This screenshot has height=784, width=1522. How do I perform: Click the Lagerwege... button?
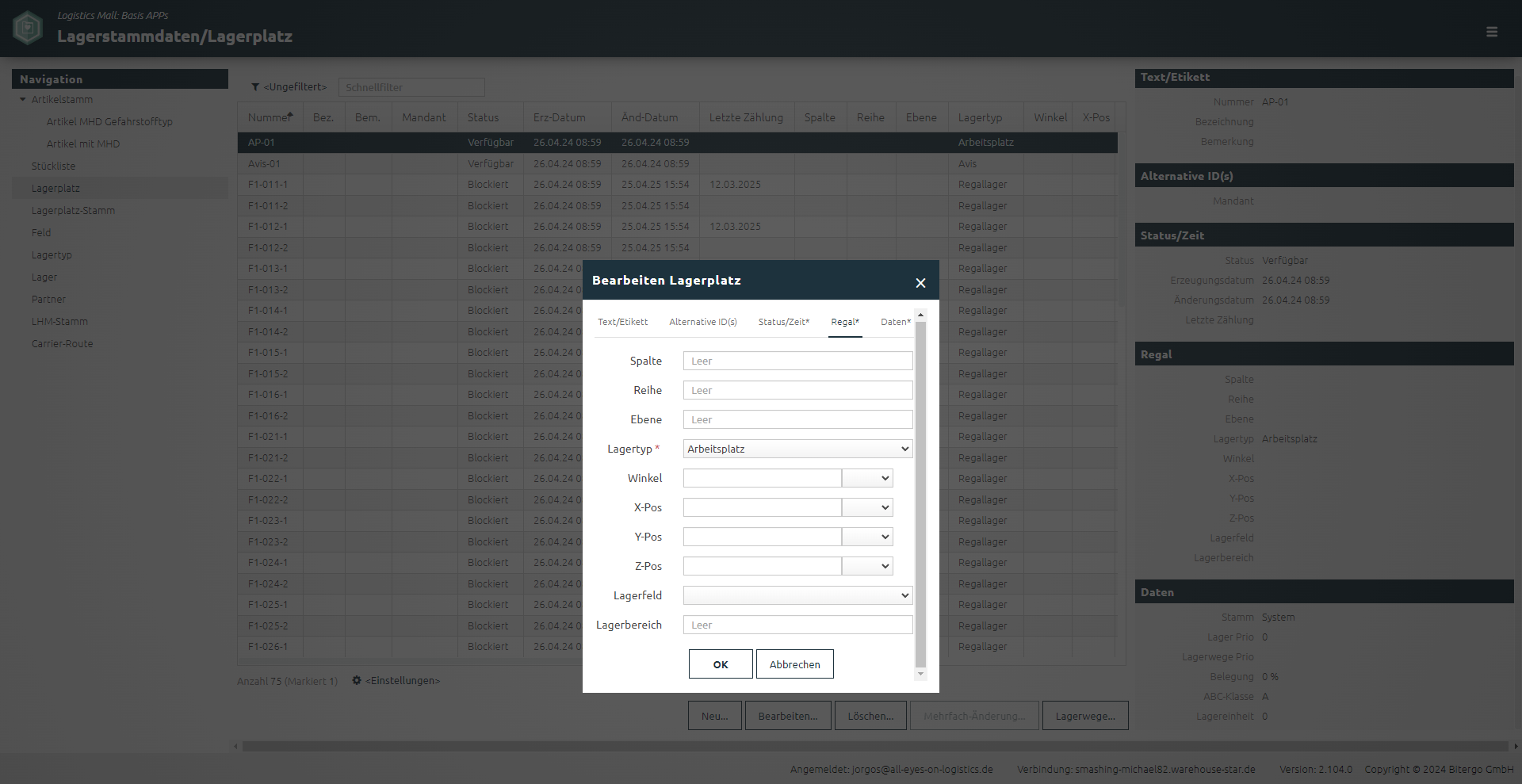pos(1085,716)
